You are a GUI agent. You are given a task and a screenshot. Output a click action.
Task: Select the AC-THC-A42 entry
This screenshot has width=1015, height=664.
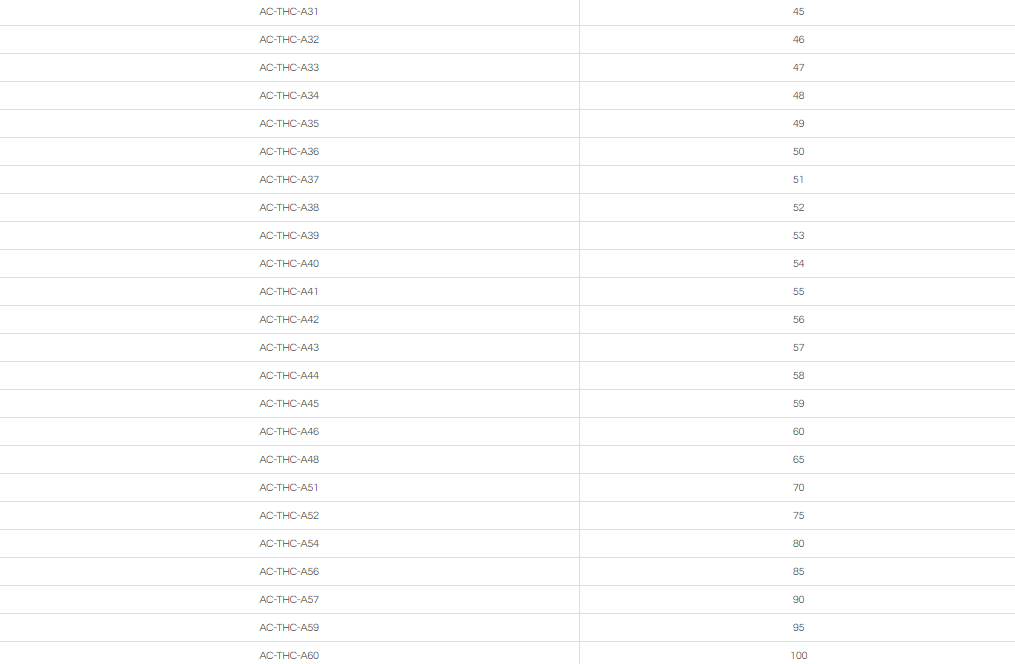[289, 320]
